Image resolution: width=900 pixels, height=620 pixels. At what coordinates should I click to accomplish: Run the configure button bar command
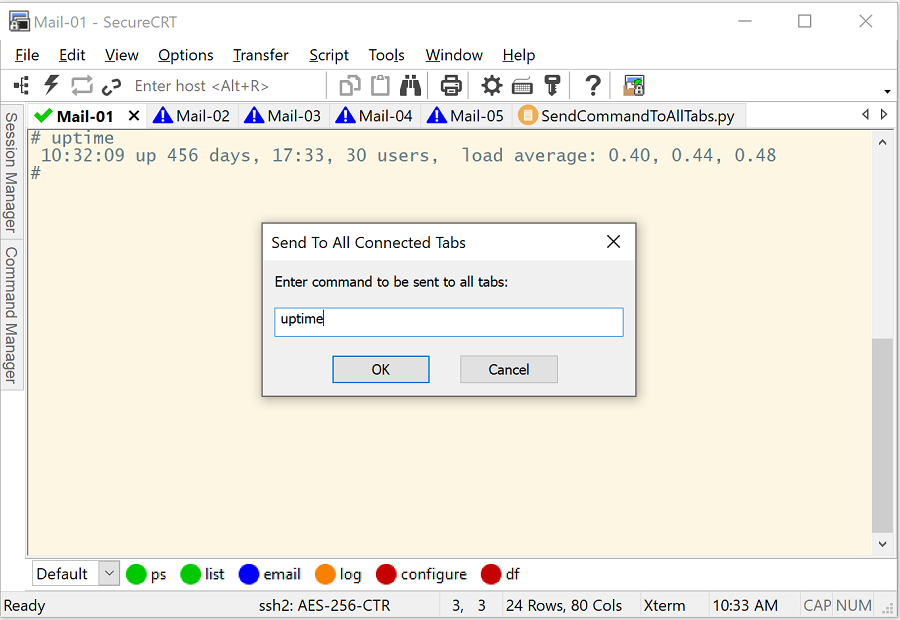tap(421, 573)
